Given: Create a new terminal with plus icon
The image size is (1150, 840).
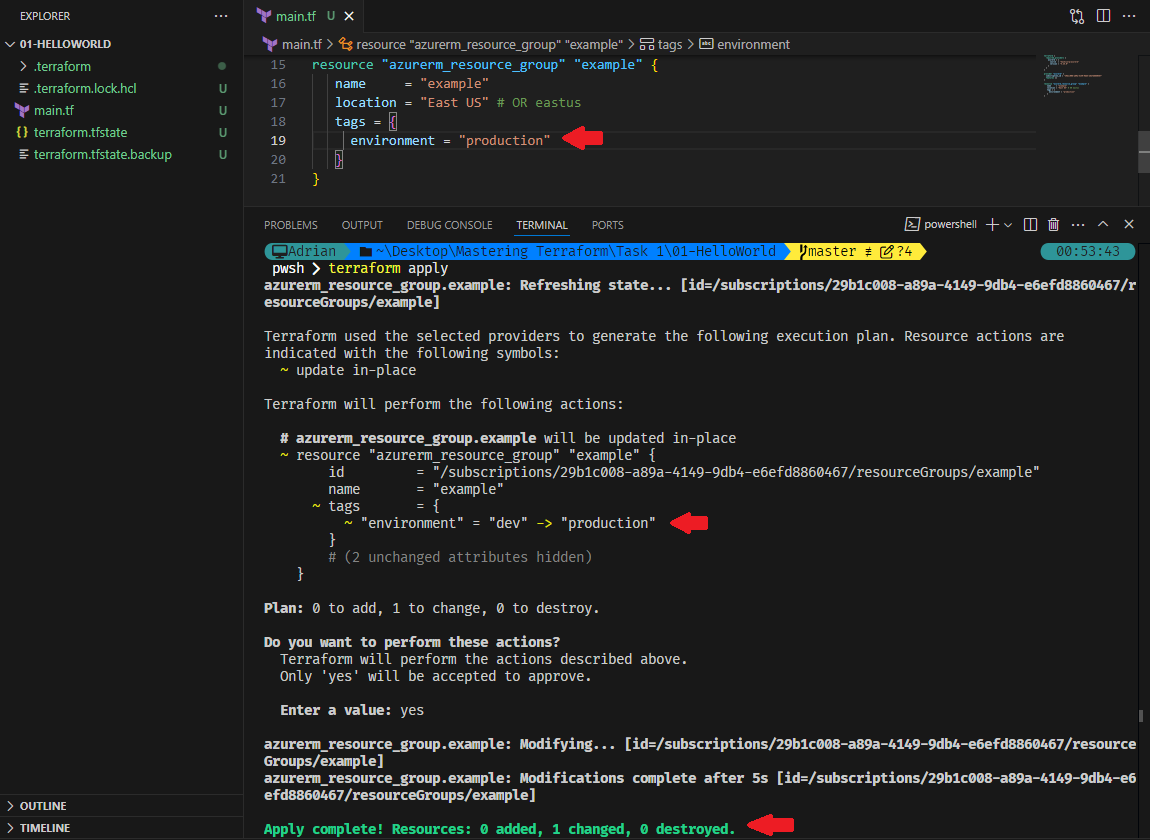Looking at the screenshot, I should click(992, 224).
